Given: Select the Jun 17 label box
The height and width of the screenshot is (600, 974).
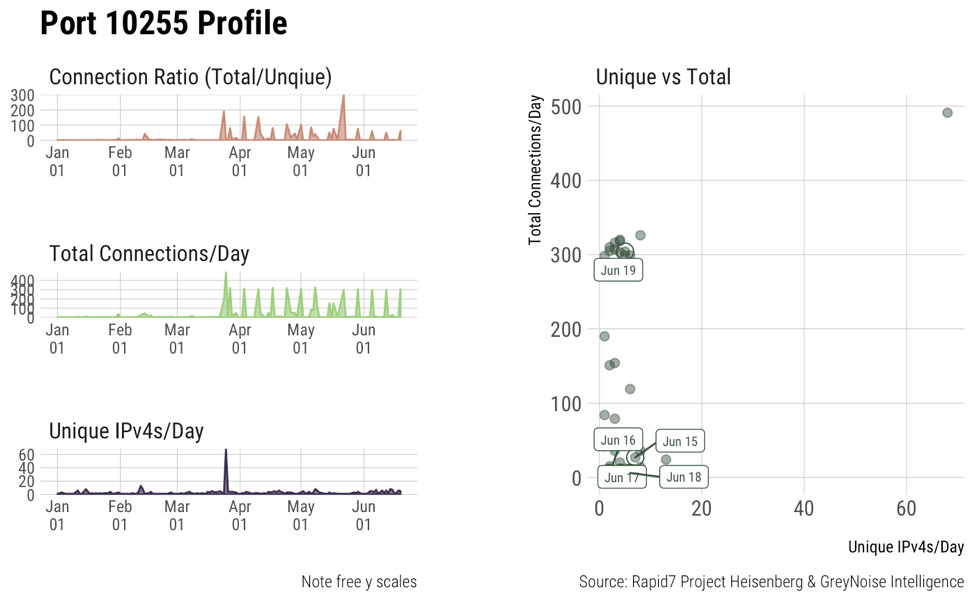Looking at the screenshot, I should pos(621,477).
